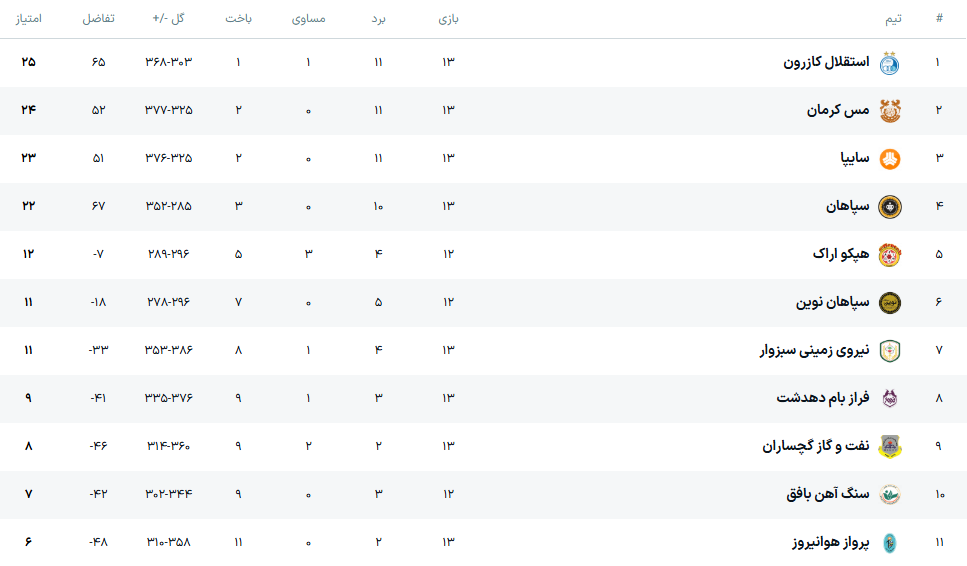Click the سنگ آهن بافق team logo
The width and height of the screenshot is (967, 566).
pos(889,495)
